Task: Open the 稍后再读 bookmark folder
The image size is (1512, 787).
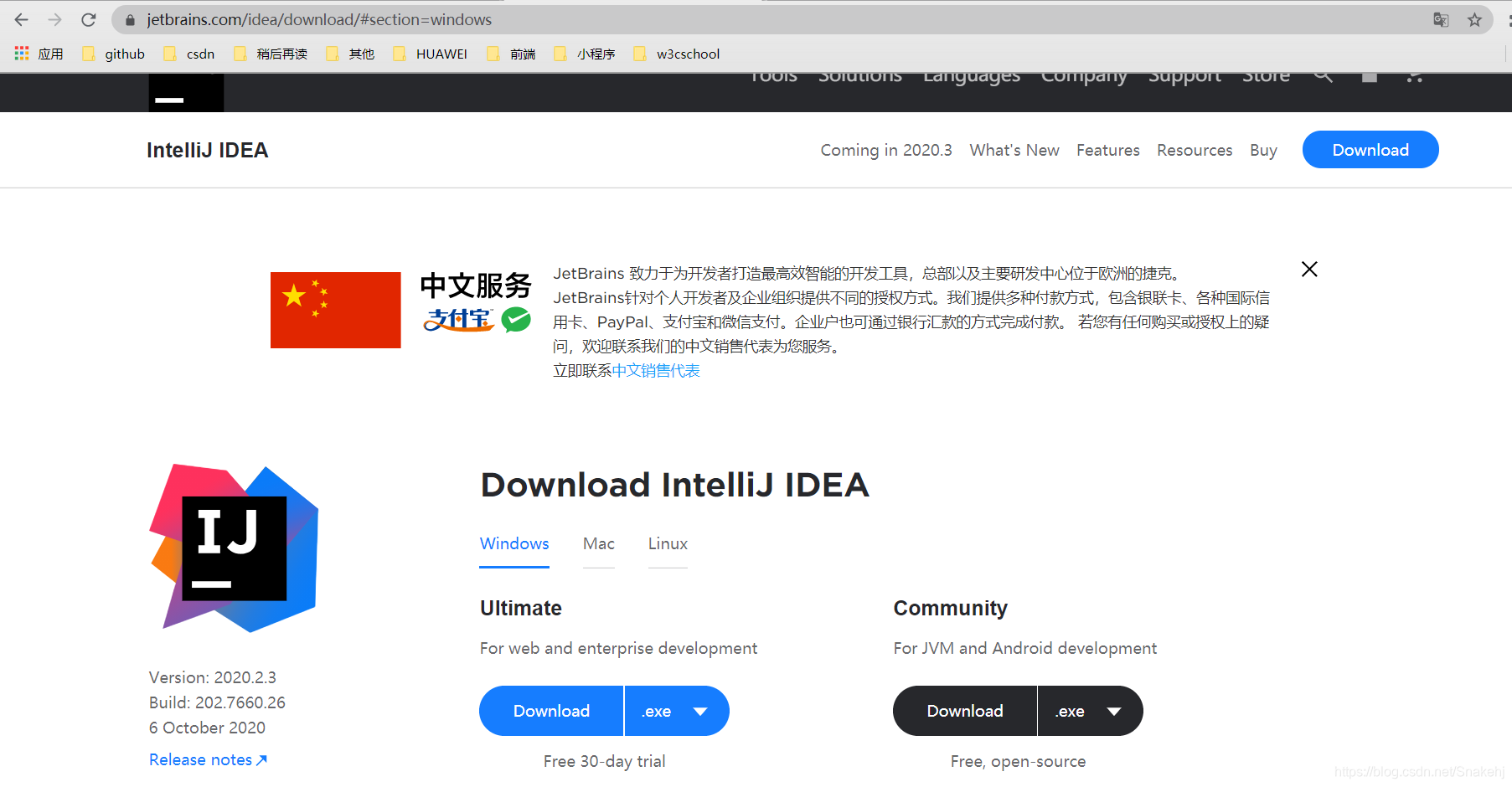Action: (271, 54)
